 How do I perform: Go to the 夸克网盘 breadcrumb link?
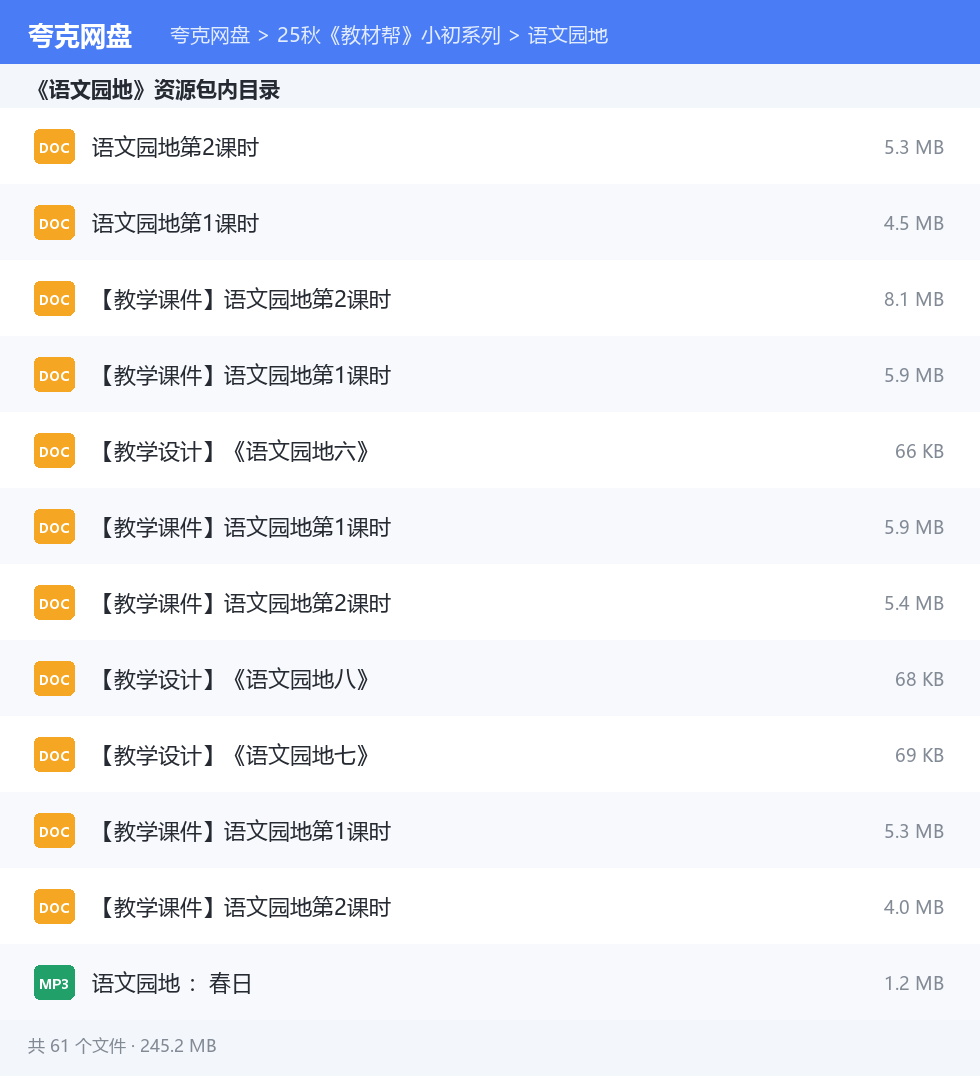tap(210, 36)
